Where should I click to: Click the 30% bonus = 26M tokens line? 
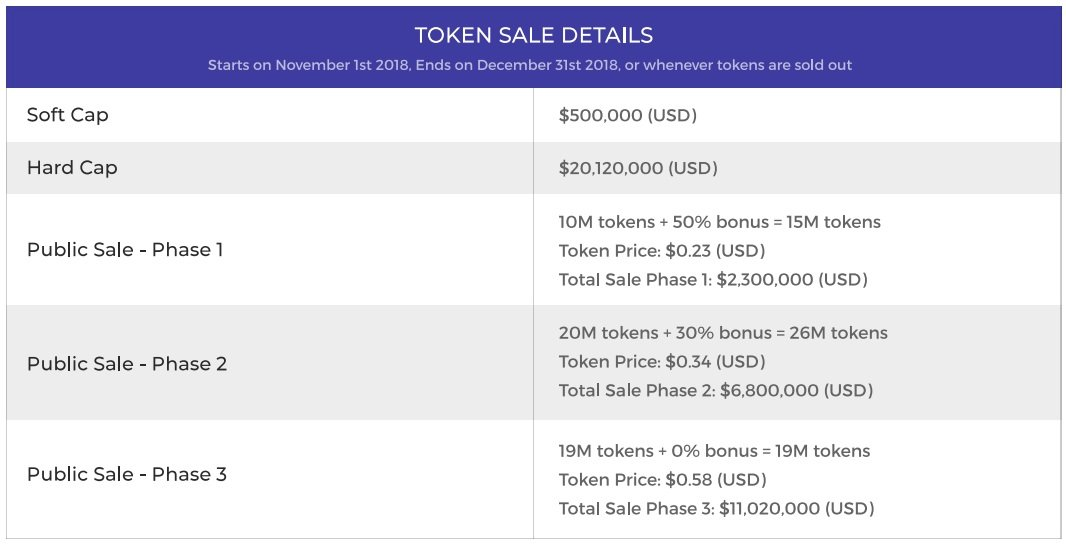tap(723, 333)
